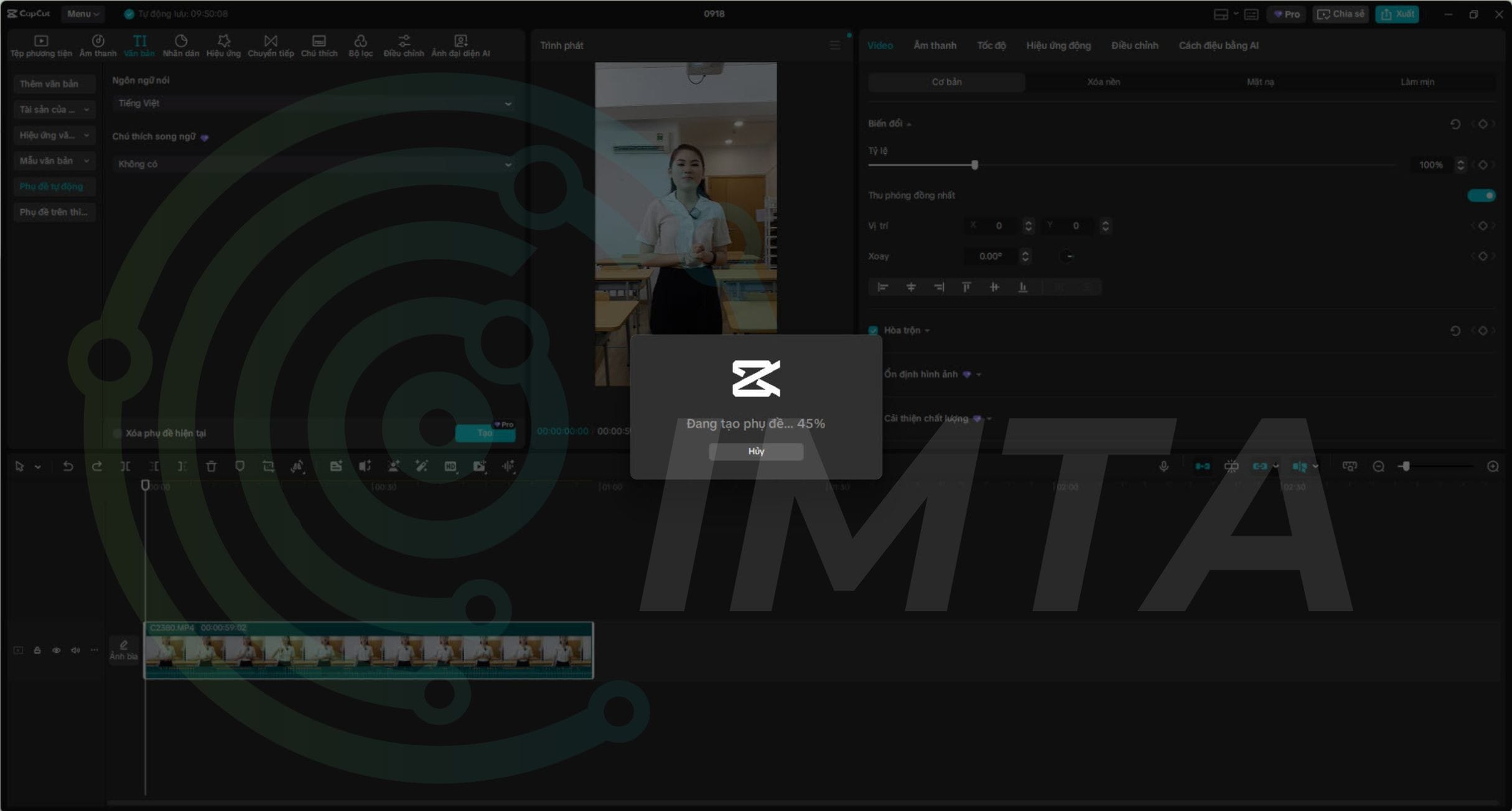Image resolution: width=1512 pixels, height=811 pixels.
Task: Click the Undo icon above the timeline
Action: coord(68,466)
